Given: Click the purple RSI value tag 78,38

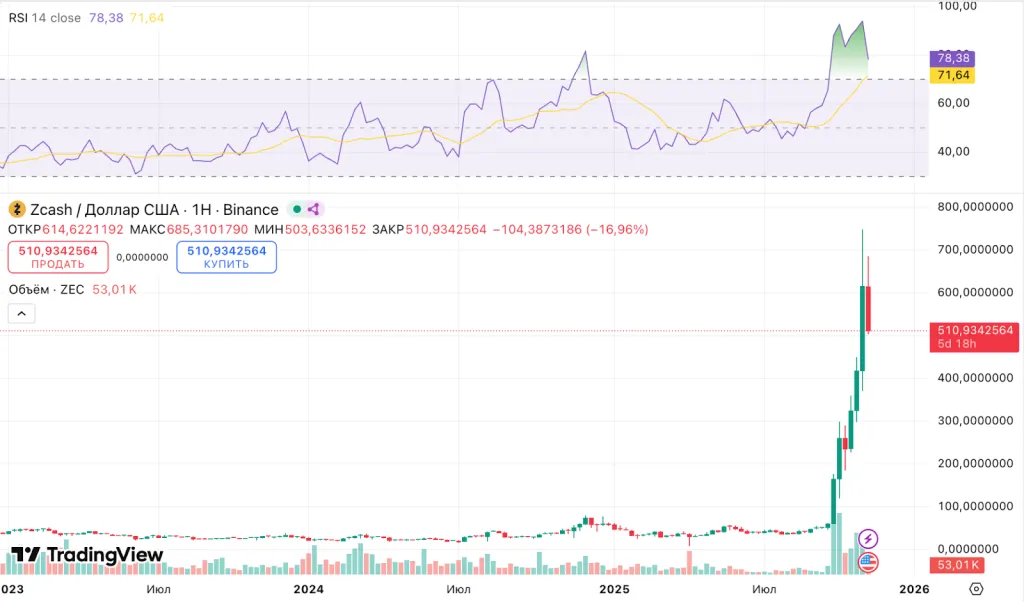Looking at the screenshot, I should point(950,58).
